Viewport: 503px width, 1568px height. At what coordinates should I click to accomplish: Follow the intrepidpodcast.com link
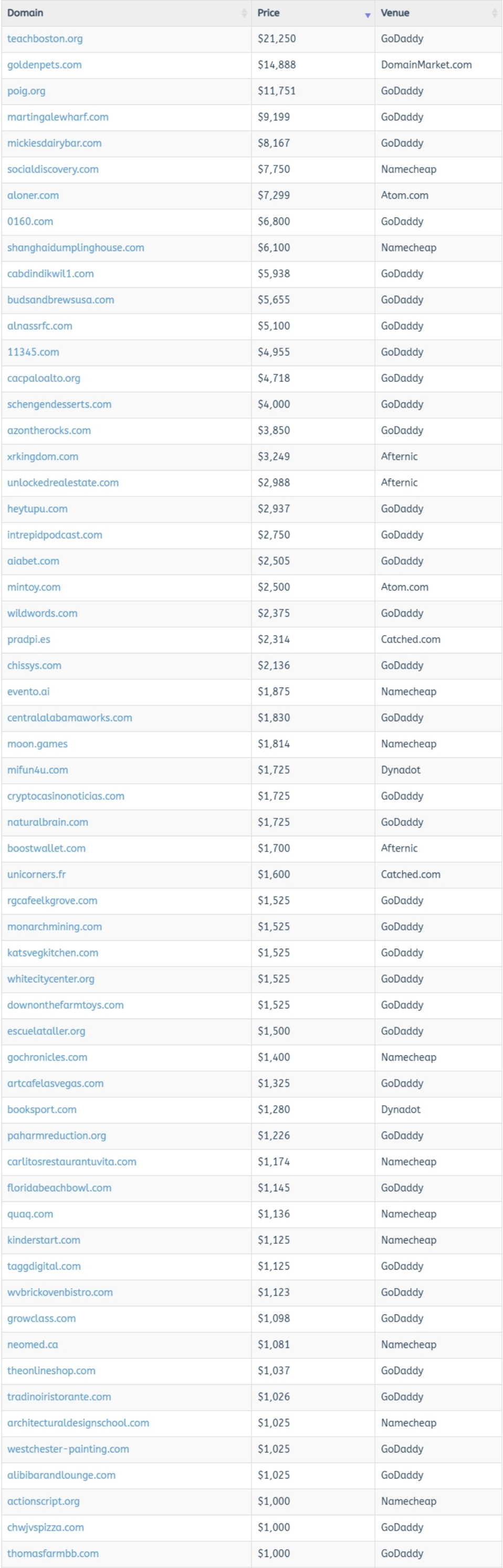[x=55, y=535]
